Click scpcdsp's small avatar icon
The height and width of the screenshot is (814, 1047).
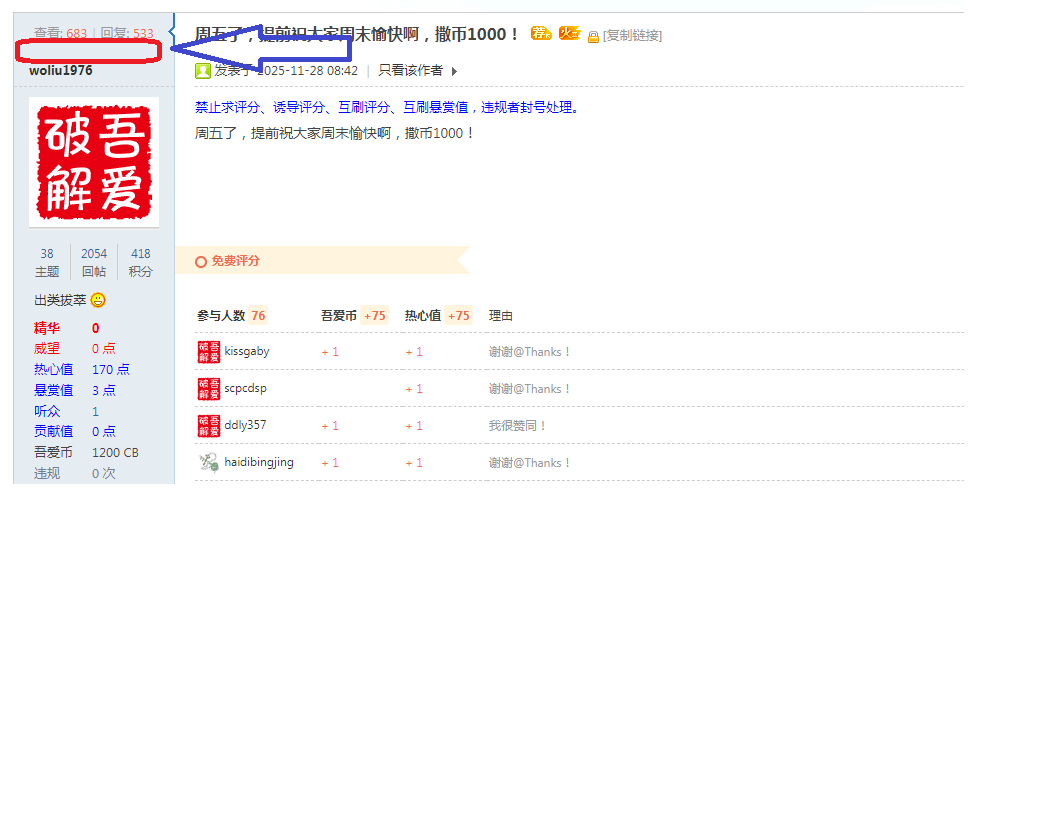(208, 389)
